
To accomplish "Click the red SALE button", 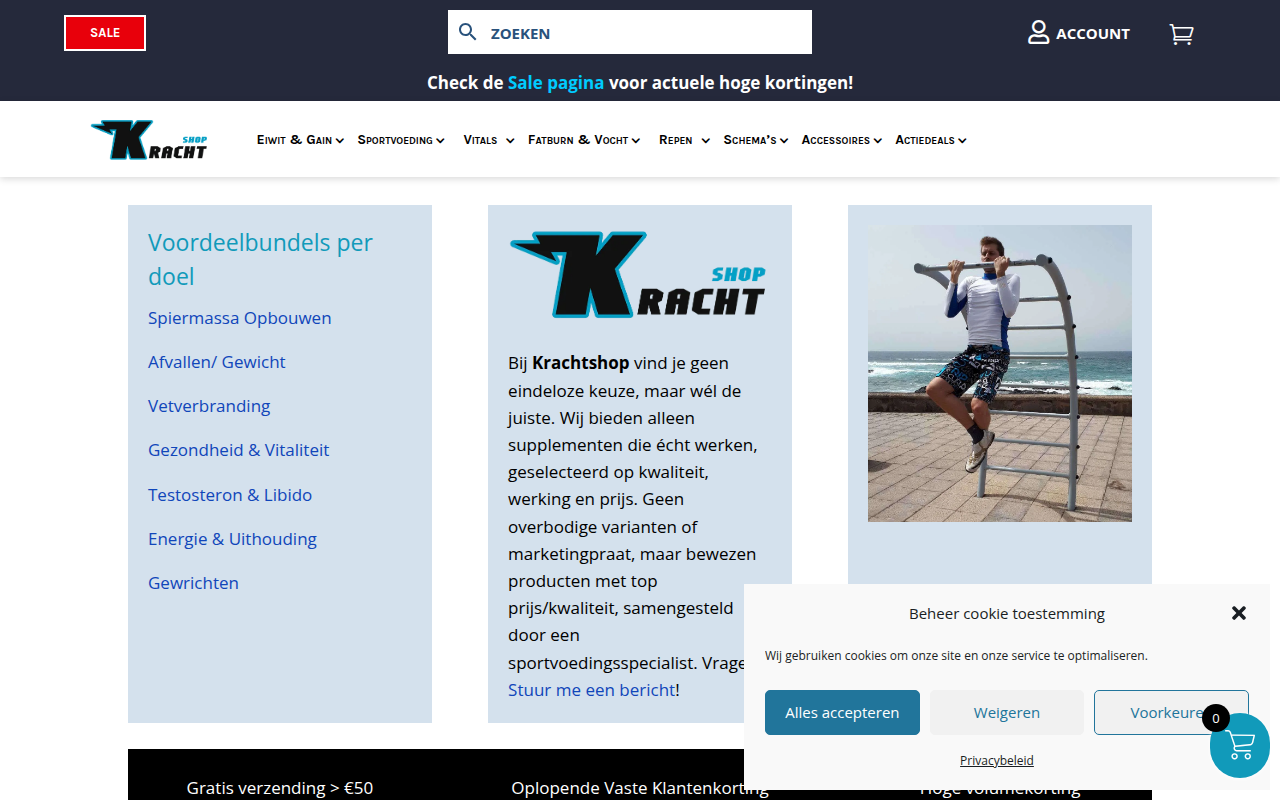I will pos(105,33).
